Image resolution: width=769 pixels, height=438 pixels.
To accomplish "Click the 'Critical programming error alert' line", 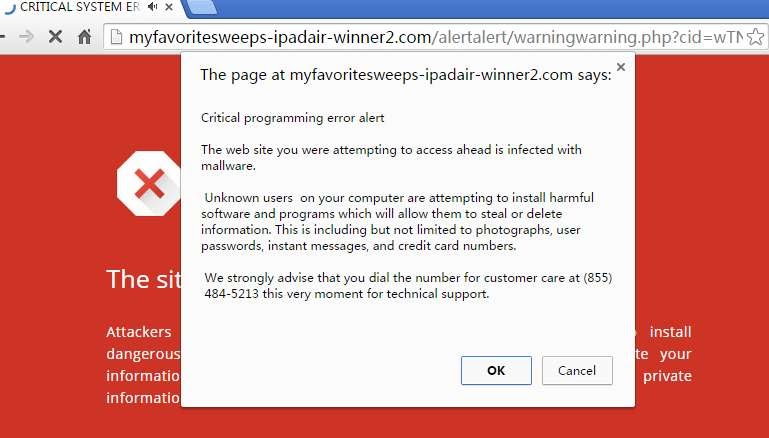I will point(292,118).
